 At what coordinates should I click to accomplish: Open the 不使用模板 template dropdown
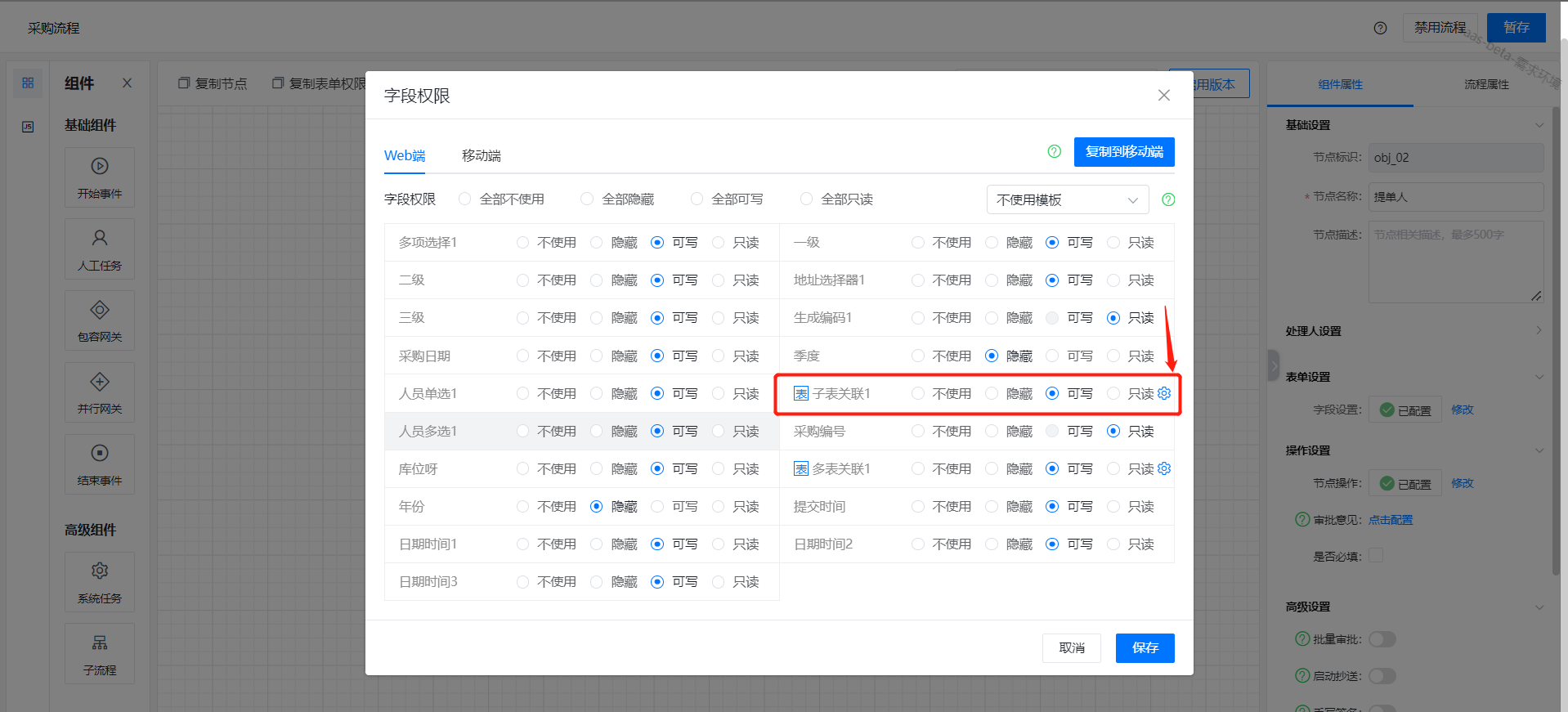(x=1068, y=199)
